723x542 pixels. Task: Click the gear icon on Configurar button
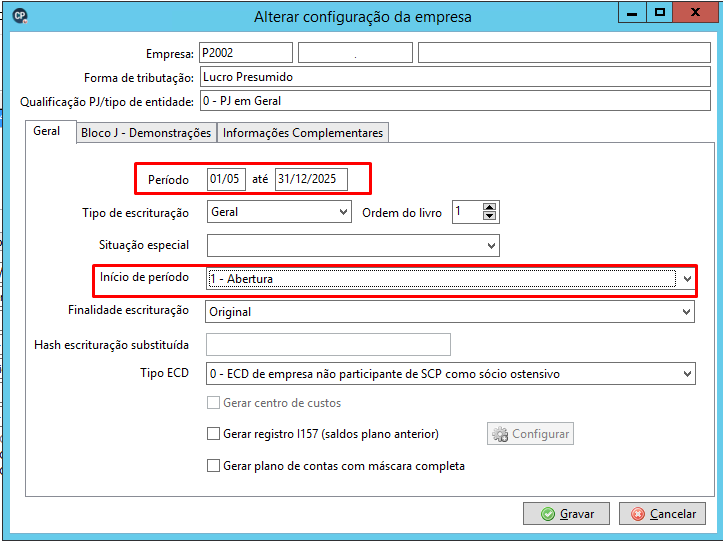click(500, 434)
